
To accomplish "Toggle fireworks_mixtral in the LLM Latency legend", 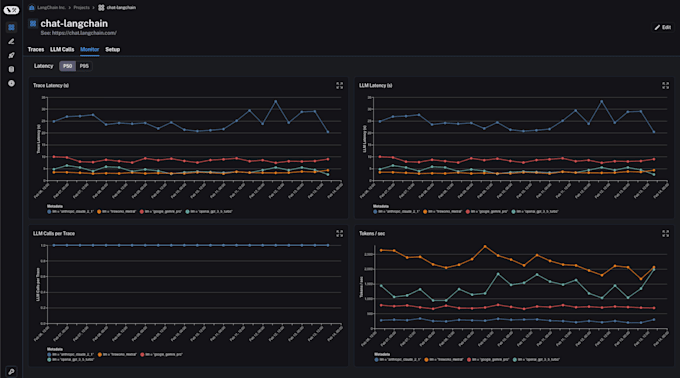I will pos(442,212).
